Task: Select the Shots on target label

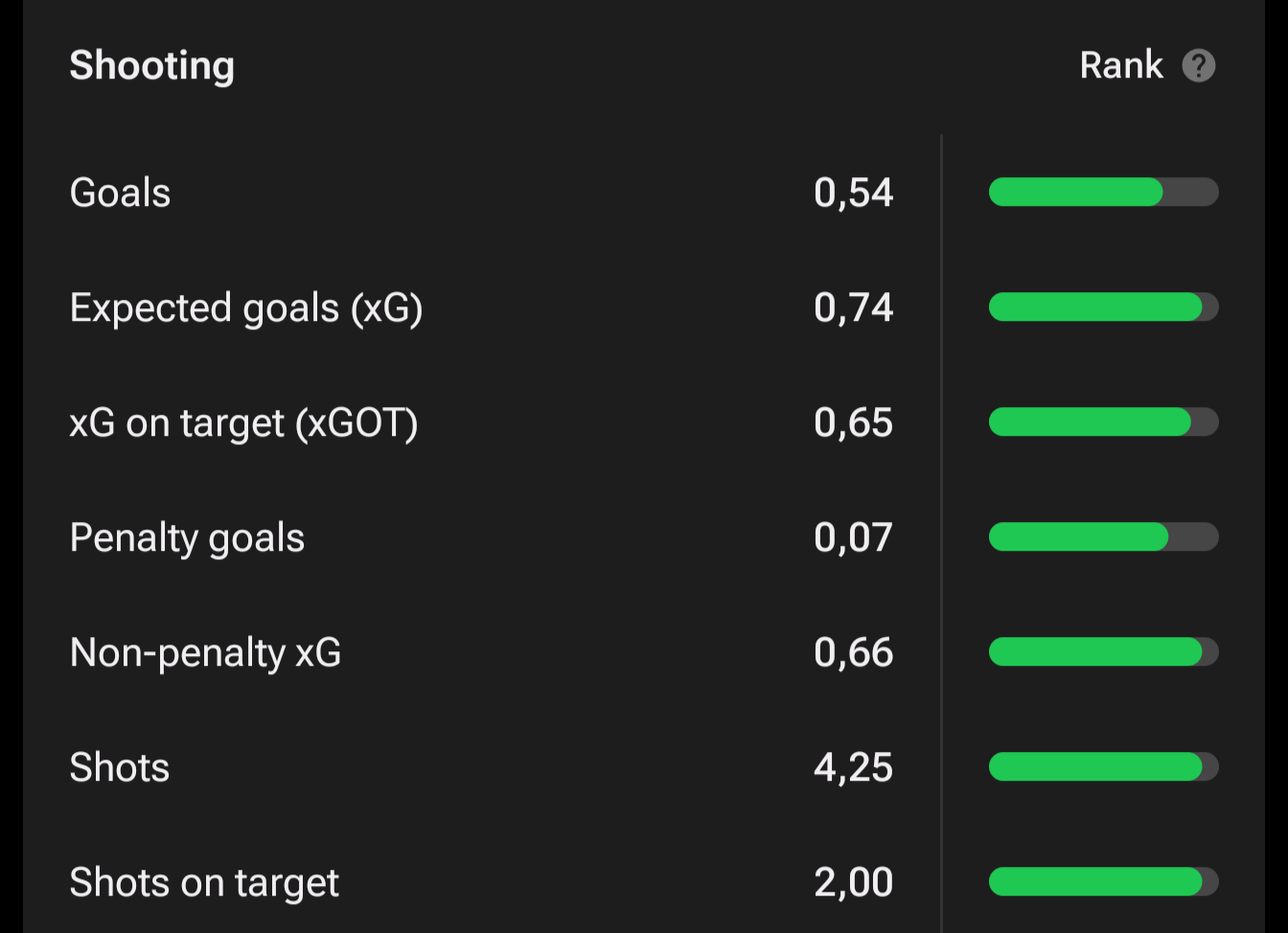Action: tap(204, 882)
